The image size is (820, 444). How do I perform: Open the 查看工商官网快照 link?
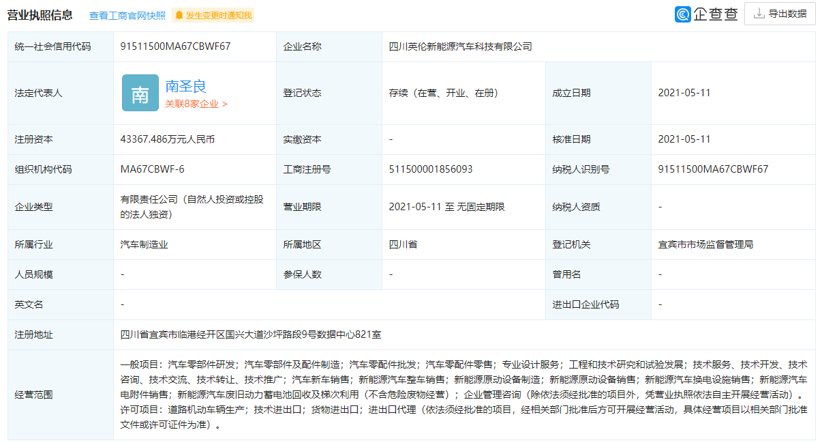click(x=127, y=16)
